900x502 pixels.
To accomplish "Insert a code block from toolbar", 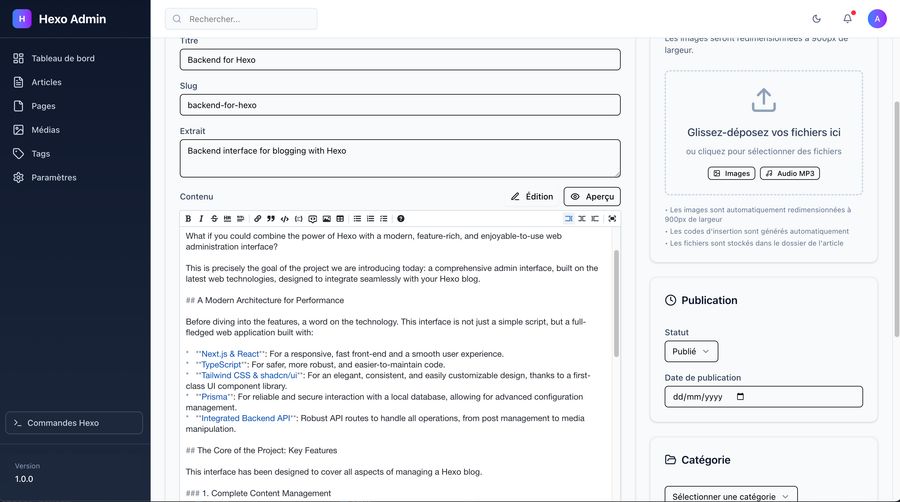I will 298,219.
